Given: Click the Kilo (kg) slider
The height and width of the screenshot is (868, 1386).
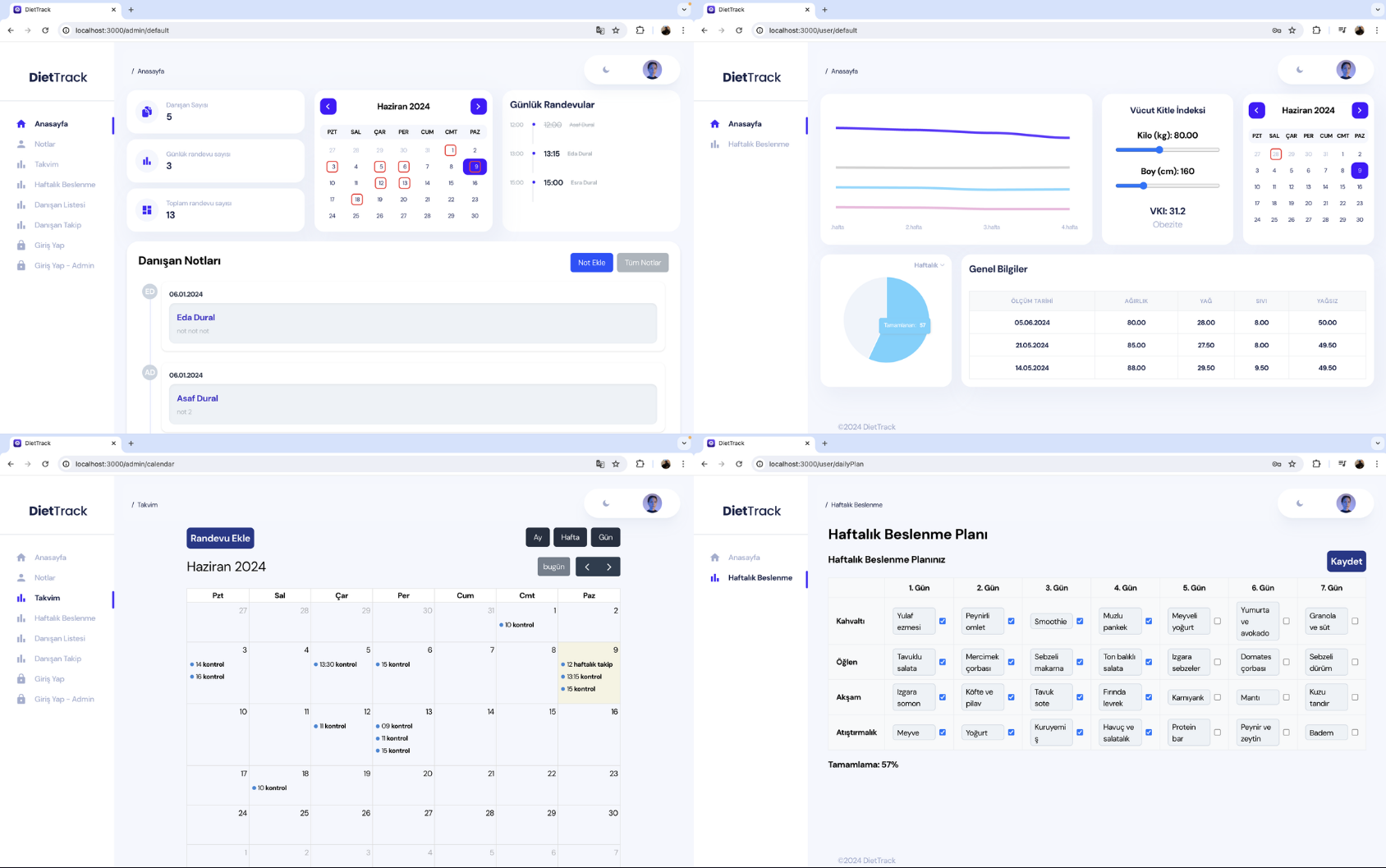Looking at the screenshot, I should (1167, 150).
